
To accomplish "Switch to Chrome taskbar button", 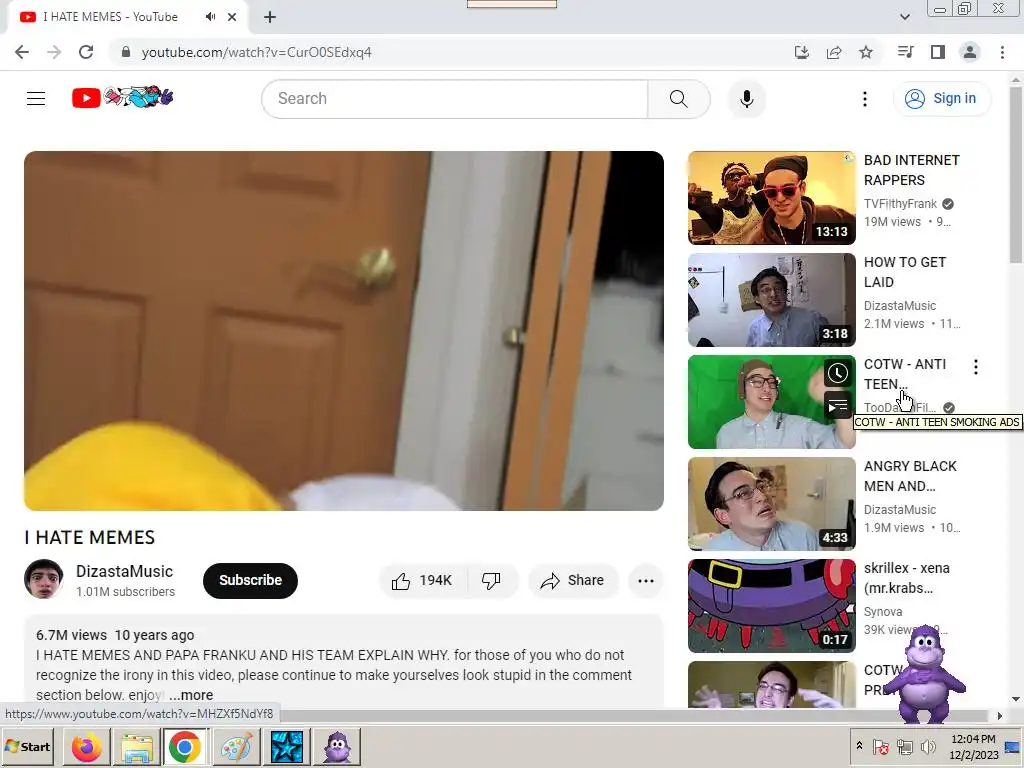I will pyautogui.click(x=185, y=746).
